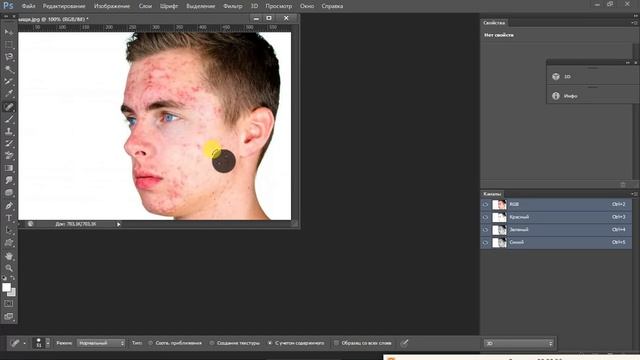Select the Pen tool
The height and width of the screenshot is (360, 640).
(9, 206)
